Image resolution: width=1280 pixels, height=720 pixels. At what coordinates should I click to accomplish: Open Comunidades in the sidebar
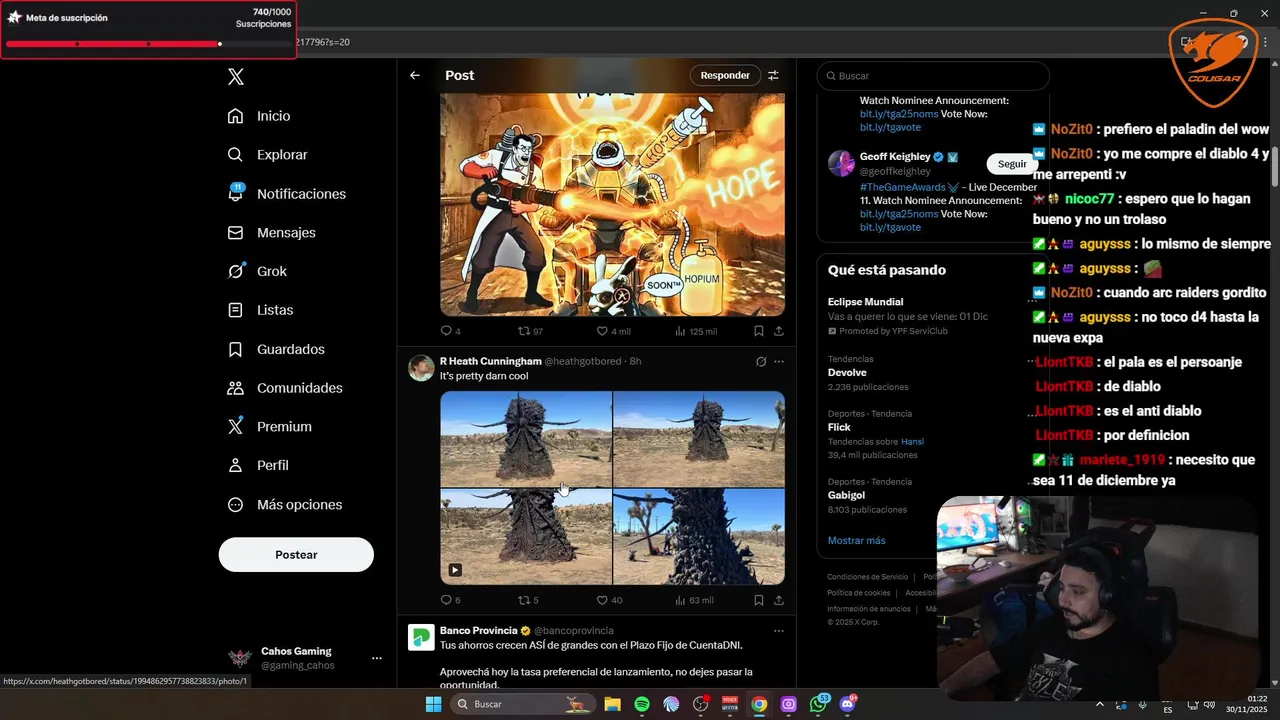(x=285, y=388)
